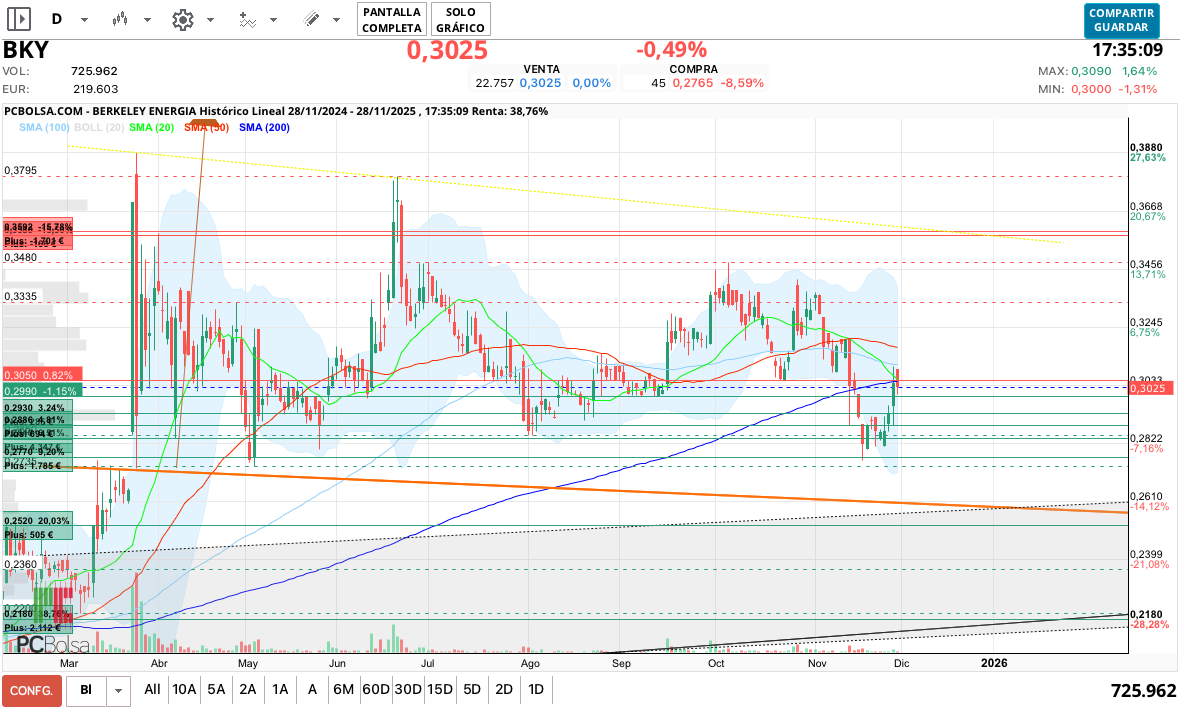Image resolution: width=1180 pixels, height=713 pixels.
Task: Select the pencil drawing tool icon
Action: tap(311, 19)
